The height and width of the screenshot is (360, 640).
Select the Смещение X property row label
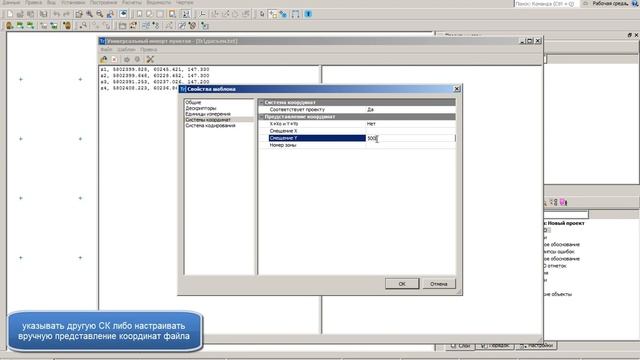pyautogui.click(x=284, y=131)
